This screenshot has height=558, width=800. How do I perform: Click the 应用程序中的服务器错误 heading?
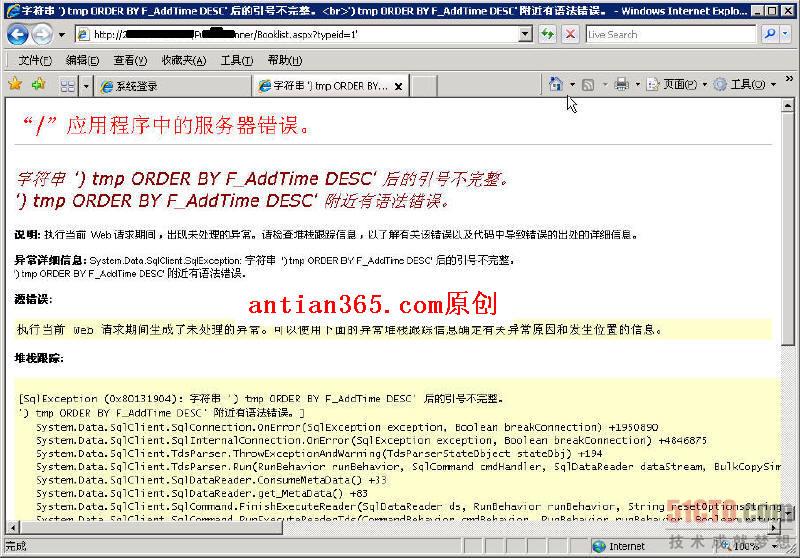tap(167, 125)
